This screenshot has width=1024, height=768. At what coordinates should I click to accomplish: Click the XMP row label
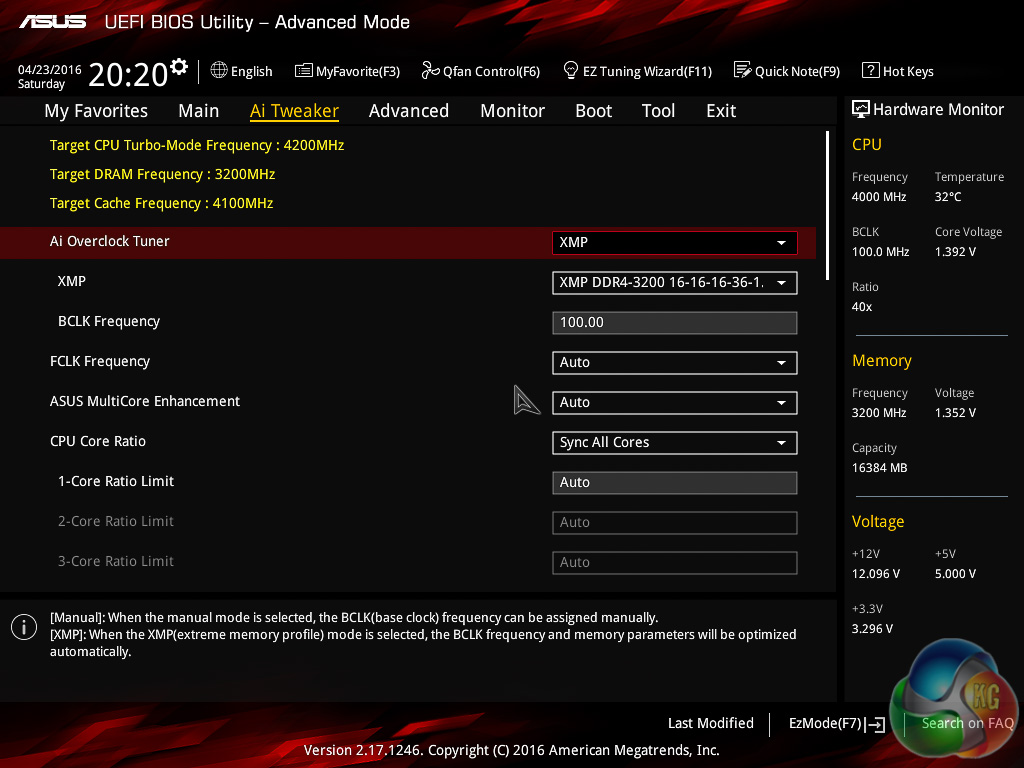72,281
